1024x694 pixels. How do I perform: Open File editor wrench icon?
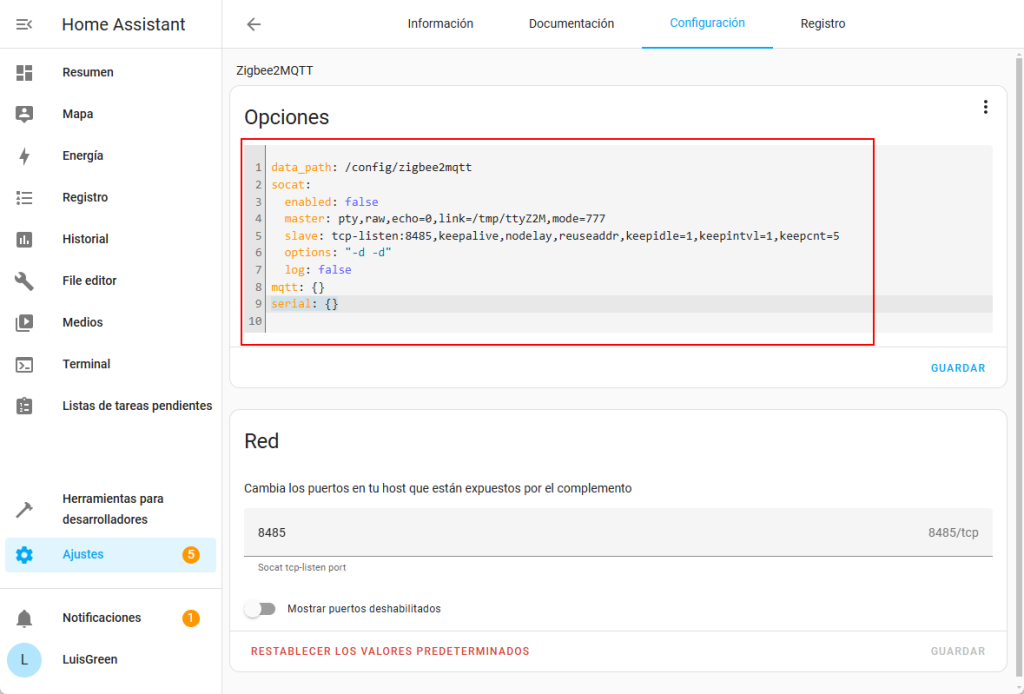pyautogui.click(x=24, y=281)
